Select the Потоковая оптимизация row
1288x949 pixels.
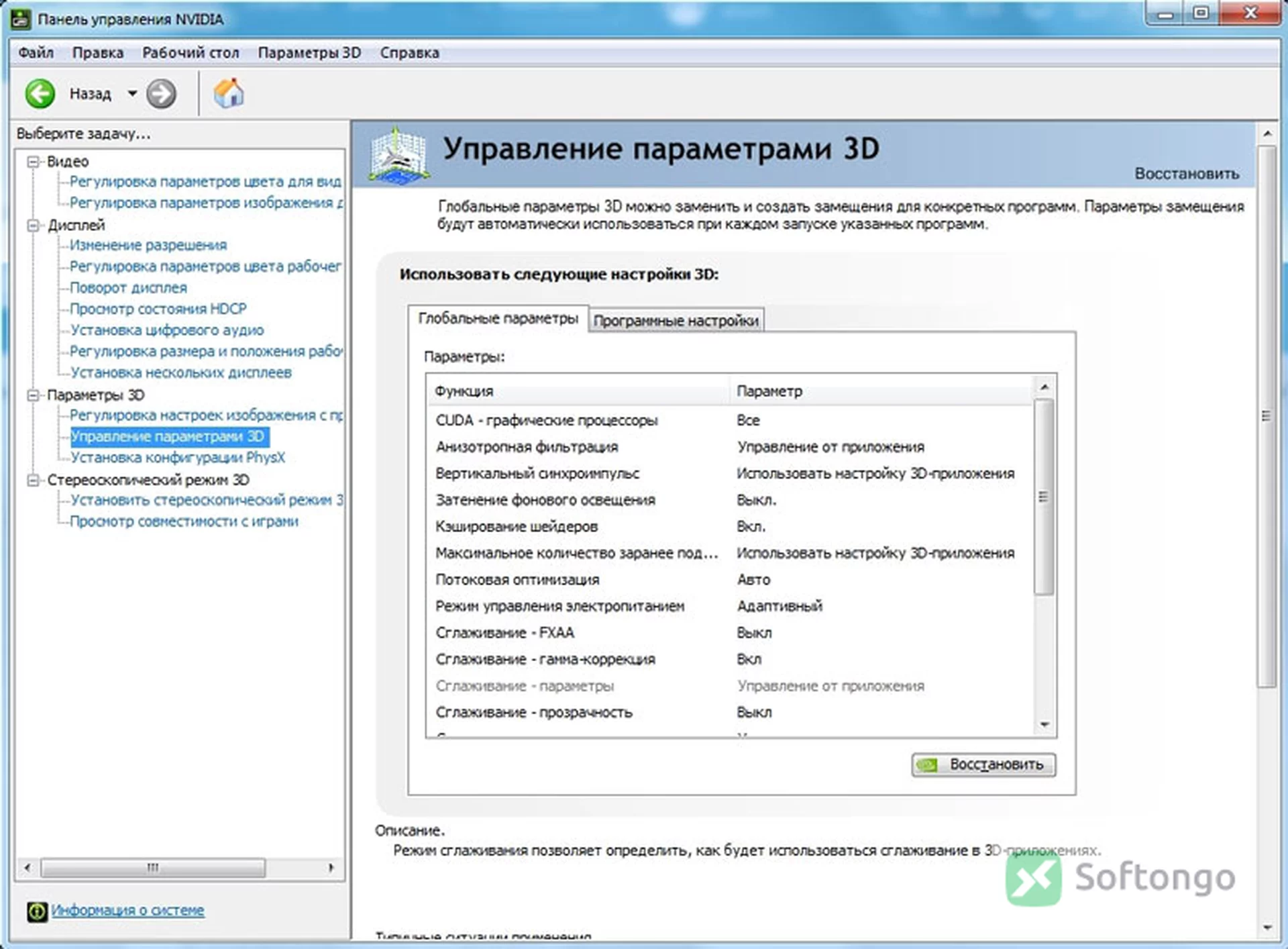(729, 579)
